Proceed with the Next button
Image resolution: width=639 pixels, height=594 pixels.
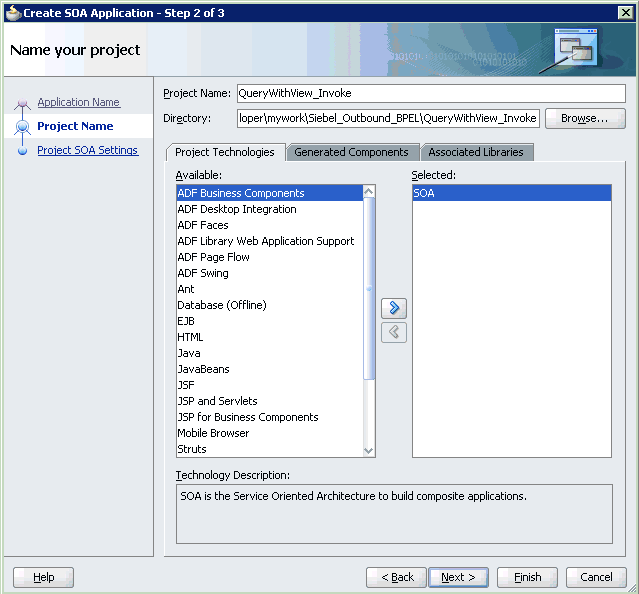[x=458, y=577]
